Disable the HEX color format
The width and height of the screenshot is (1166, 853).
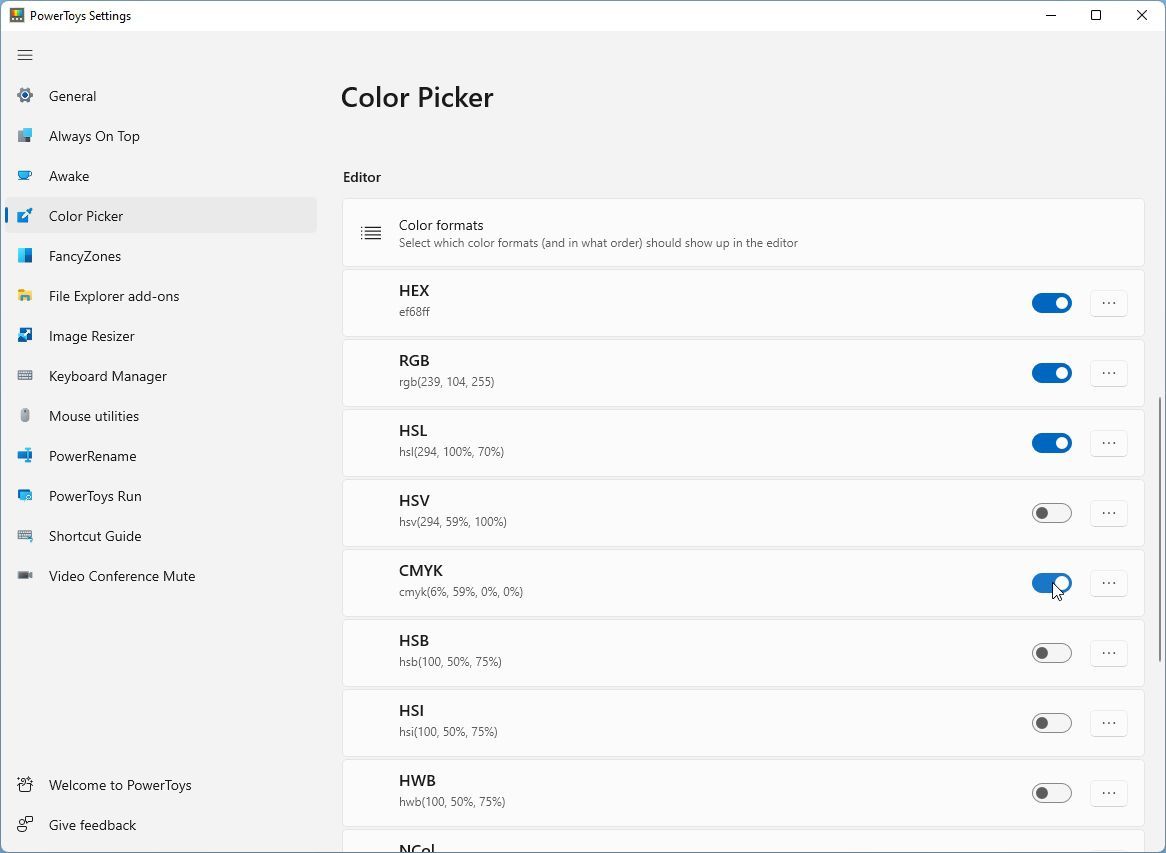coord(1051,302)
